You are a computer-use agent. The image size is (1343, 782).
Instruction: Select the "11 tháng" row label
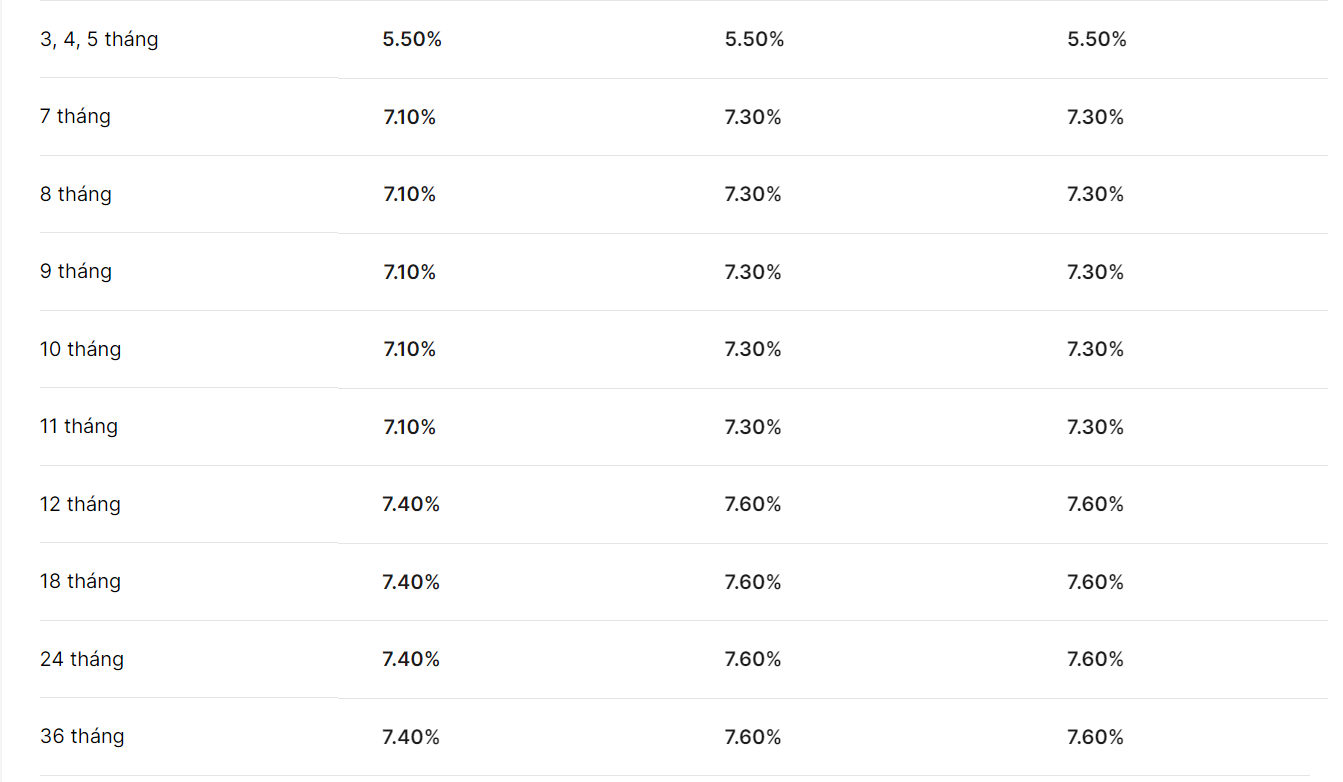79,427
